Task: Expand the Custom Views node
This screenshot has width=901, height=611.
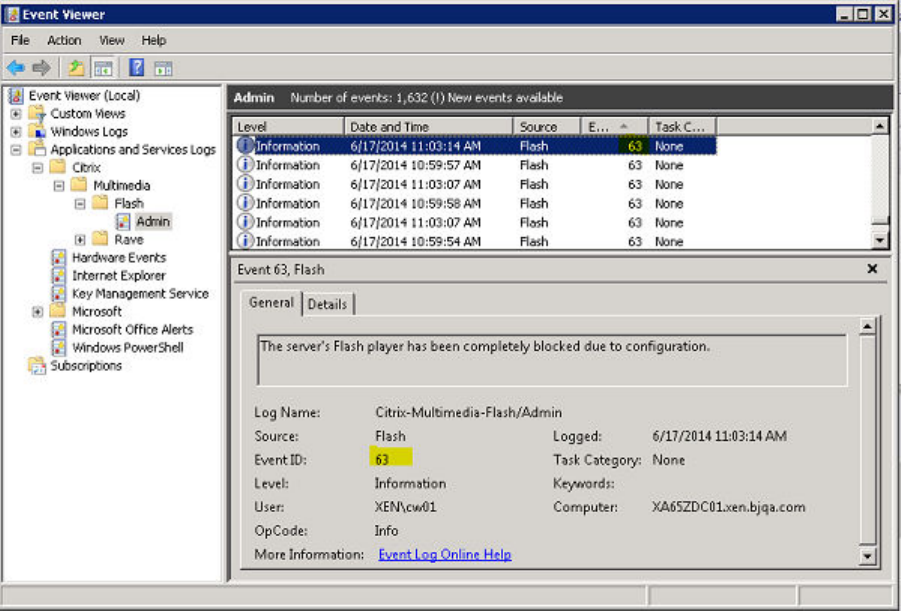Action: pos(16,114)
